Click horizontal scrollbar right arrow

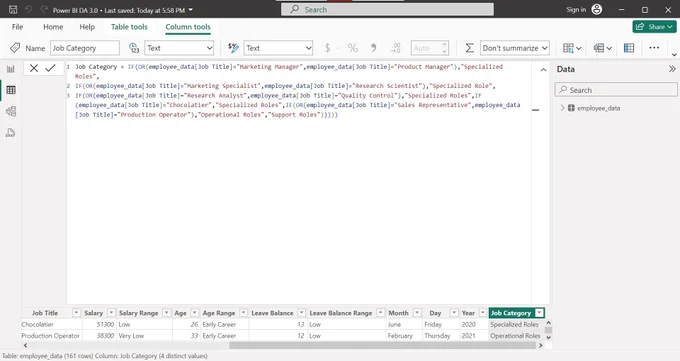click(x=541, y=345)
